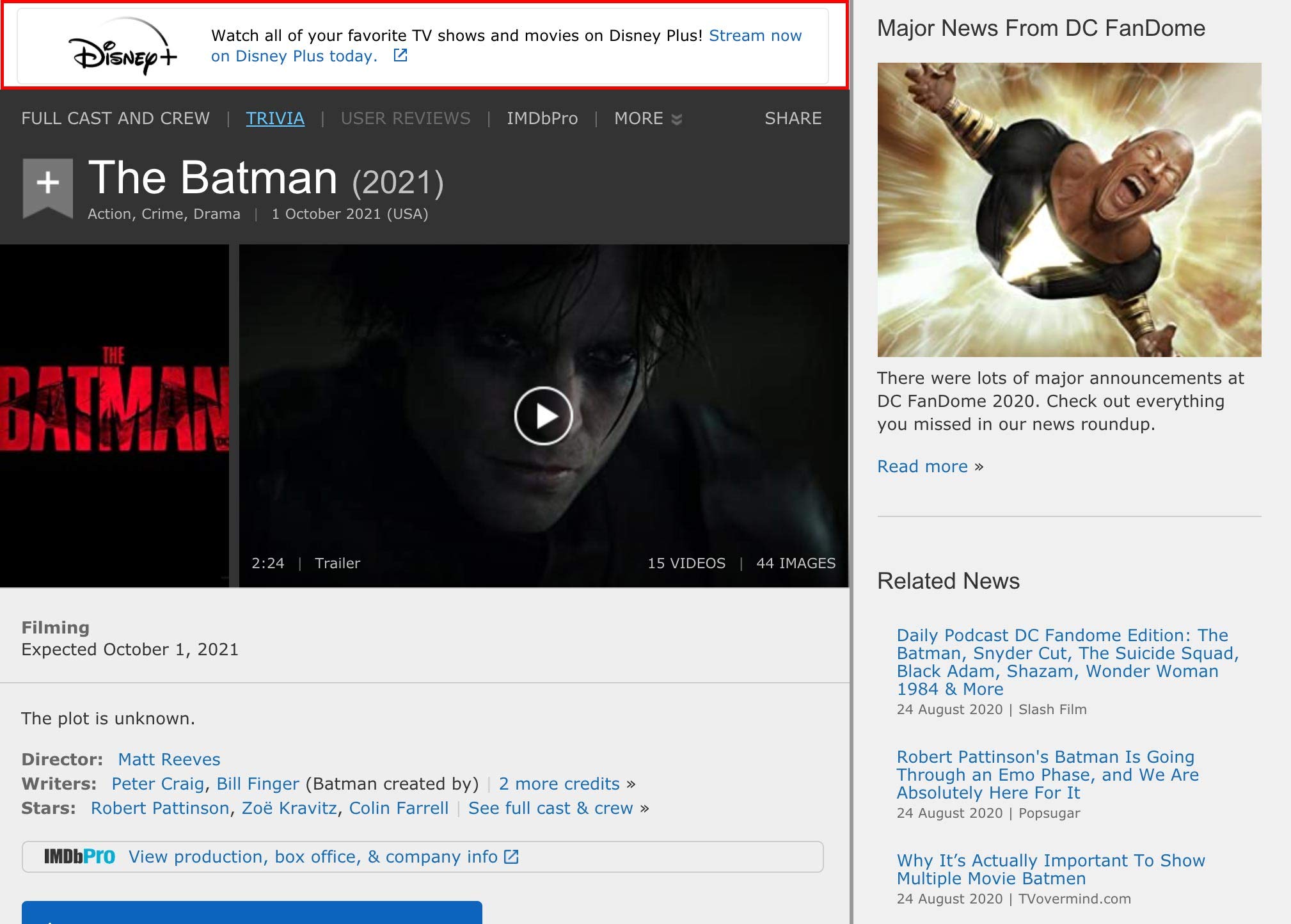
Task: Open director Matt Reeves page
Action: [x=169, y=760]
